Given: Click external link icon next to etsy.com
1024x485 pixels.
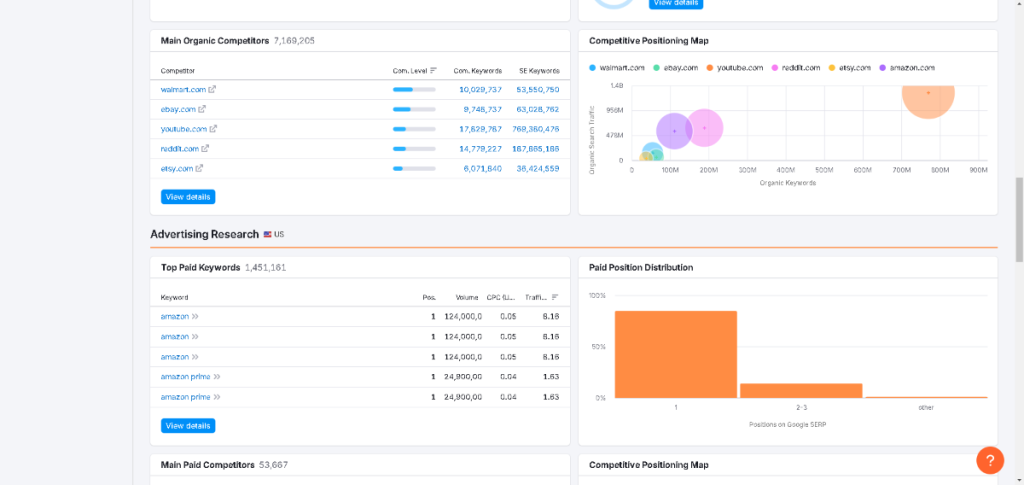Looking at the screenshot, I should tap(200, 168).
